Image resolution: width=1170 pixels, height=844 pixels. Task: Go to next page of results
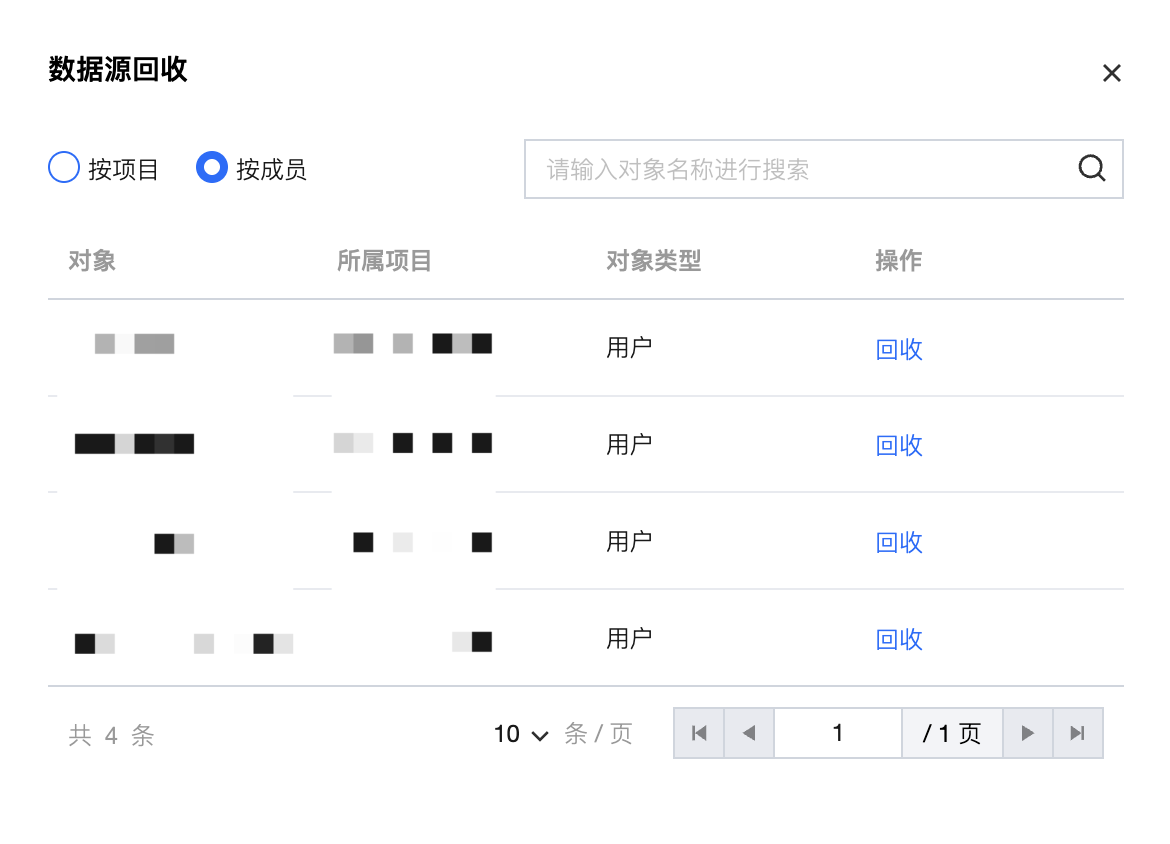(x=1027, y=733)
